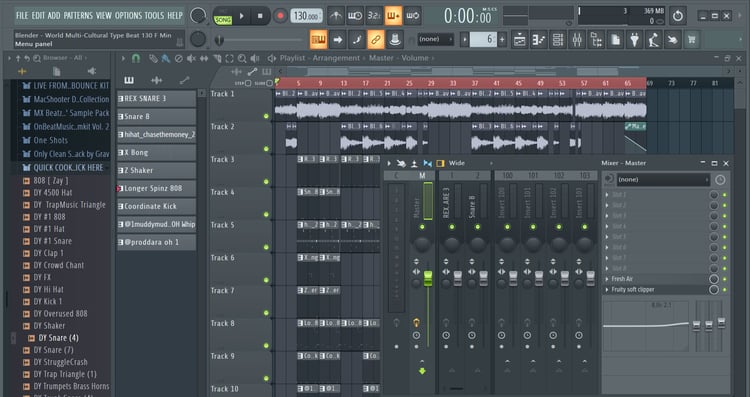The image size is (750, 397).
Task: Open the PATTERNS menu
Action: [78, 15]
